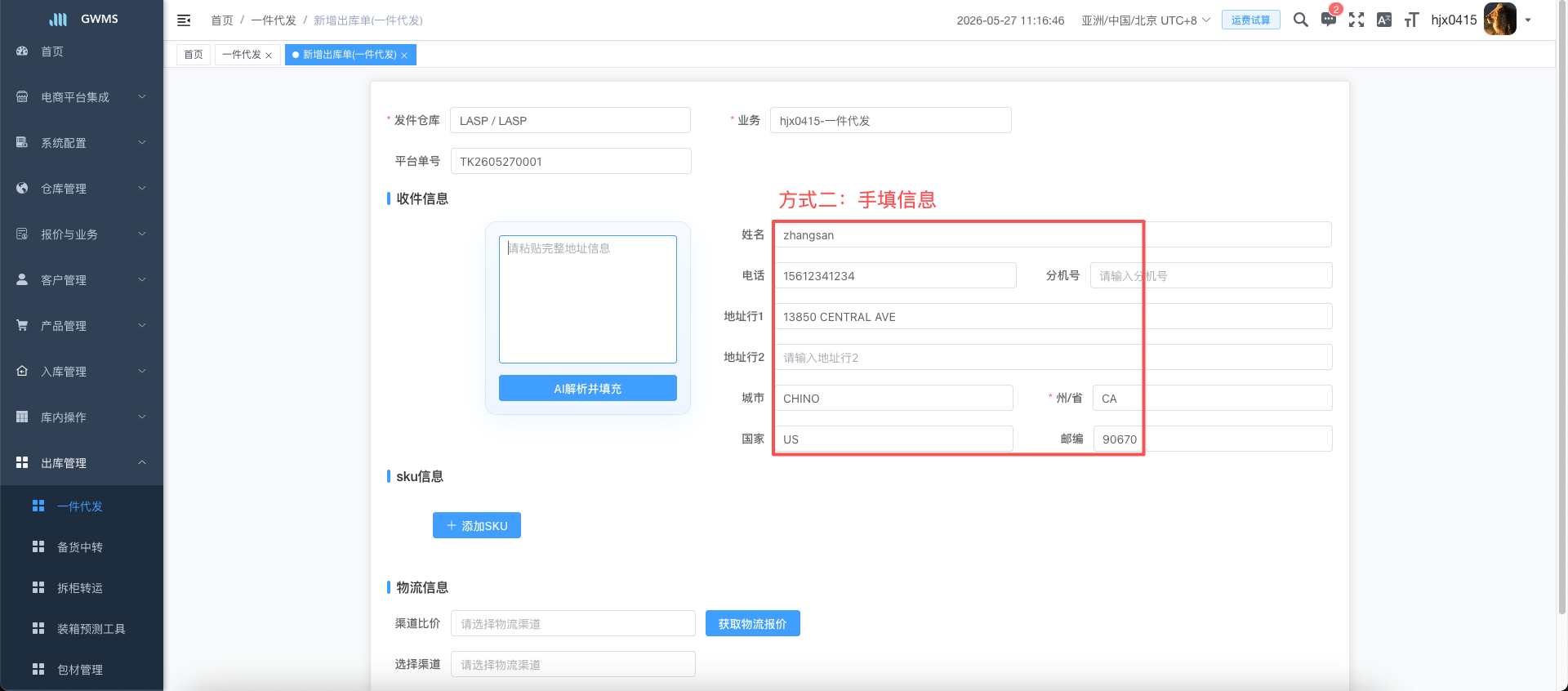Click 一件代发 in the breadcrumb

(274, 20)
